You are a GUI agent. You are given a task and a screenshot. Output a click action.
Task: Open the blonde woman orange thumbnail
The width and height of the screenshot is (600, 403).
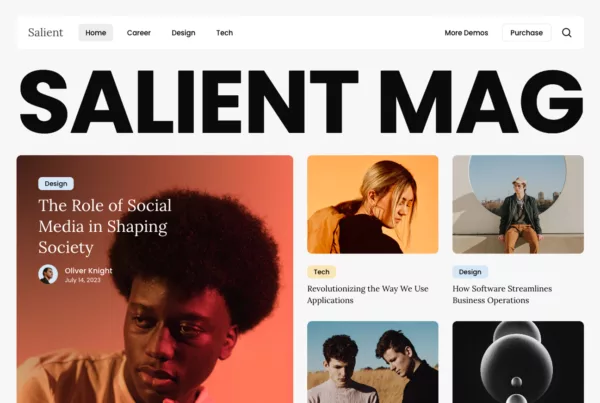[x=373, y=204]
